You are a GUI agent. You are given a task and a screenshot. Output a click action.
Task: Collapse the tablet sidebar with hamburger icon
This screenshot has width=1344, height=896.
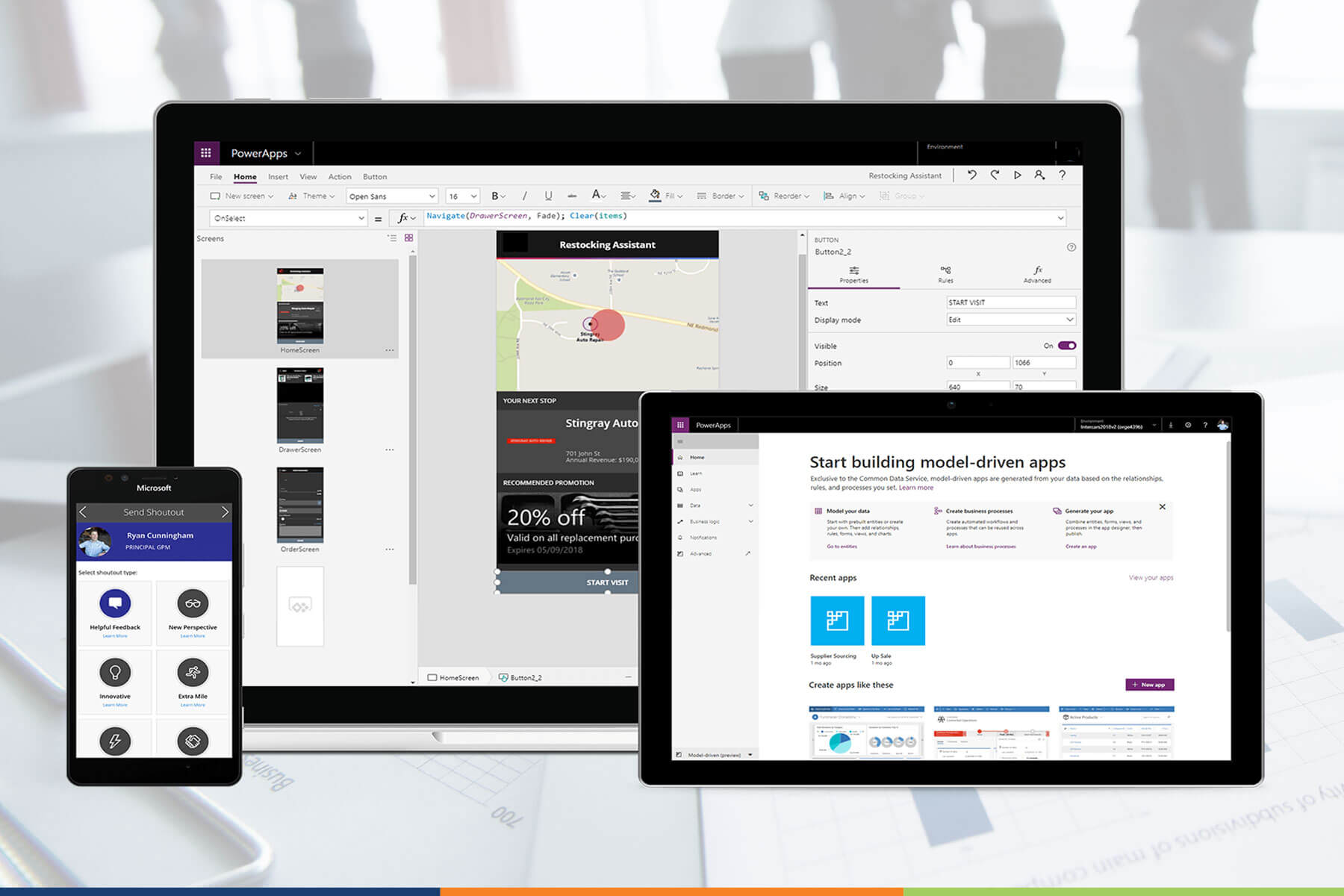(x=680, y=442)
